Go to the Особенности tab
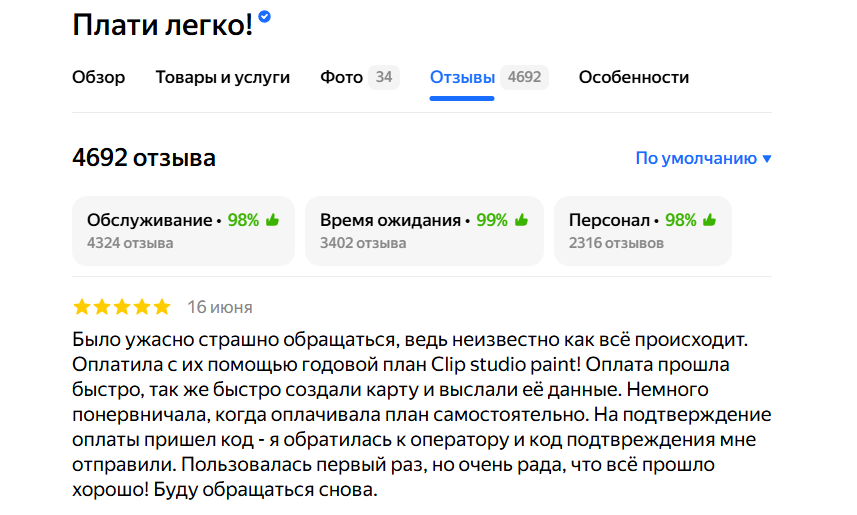 coord(634,77)
